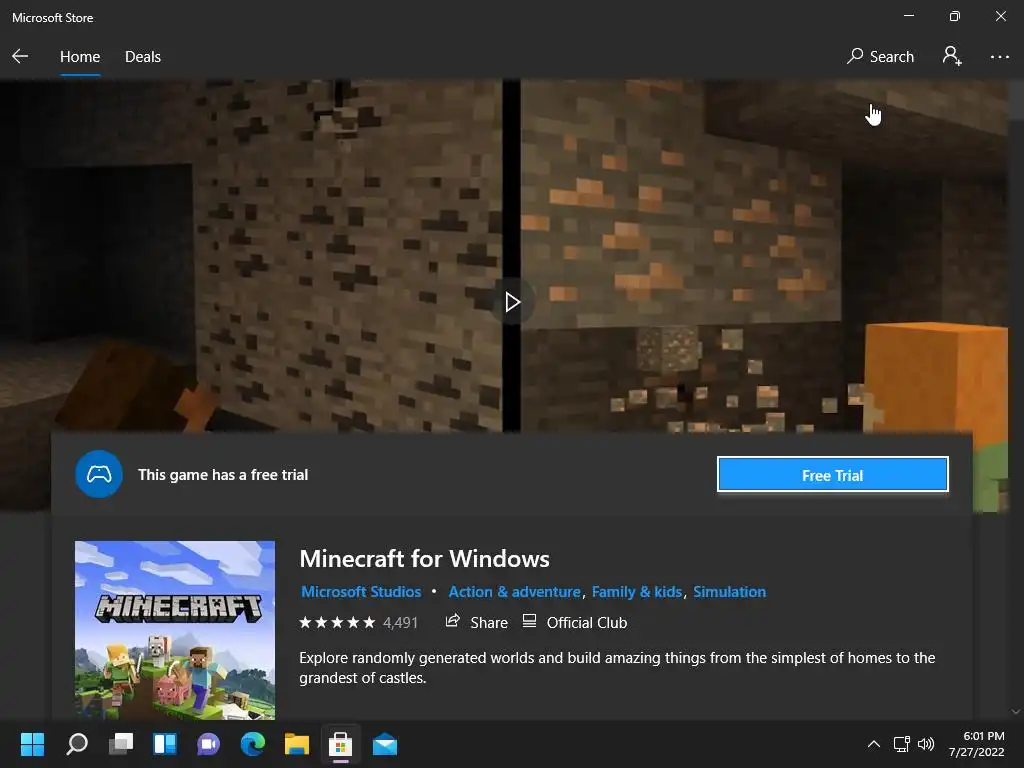
Task: Open Action & adventure category
Action: click(515, 592)
